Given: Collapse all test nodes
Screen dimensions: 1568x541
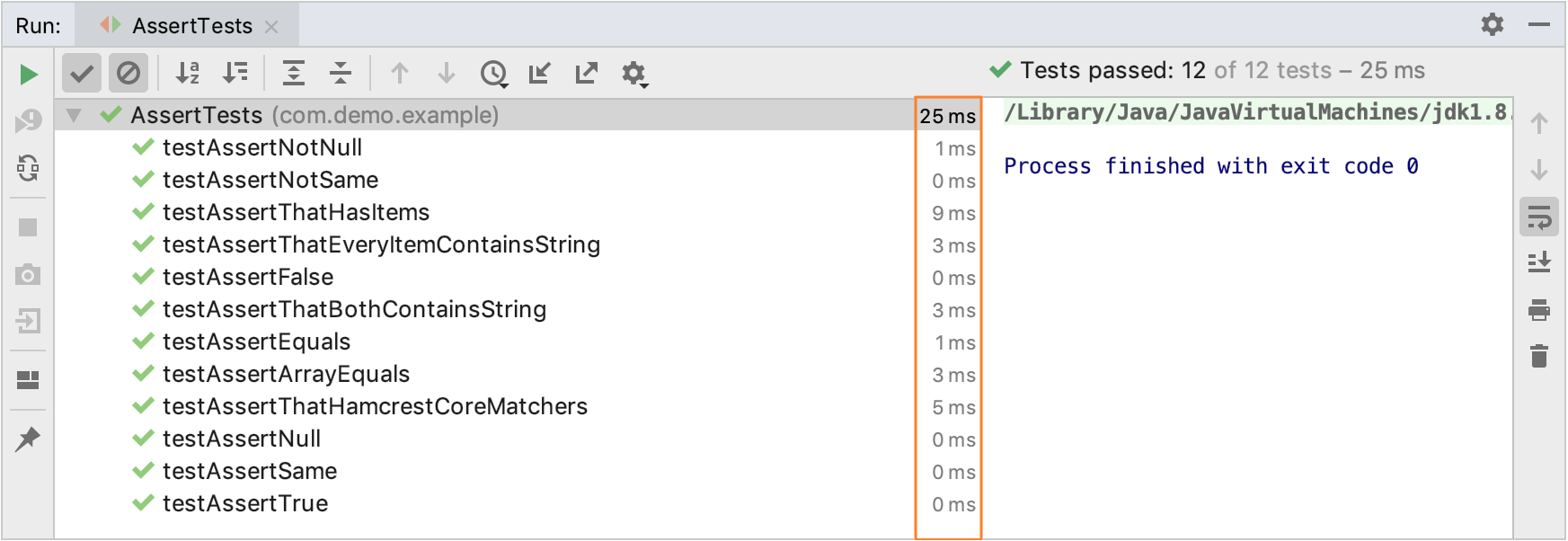Looking at the screenshot, I should click(341, 73).
